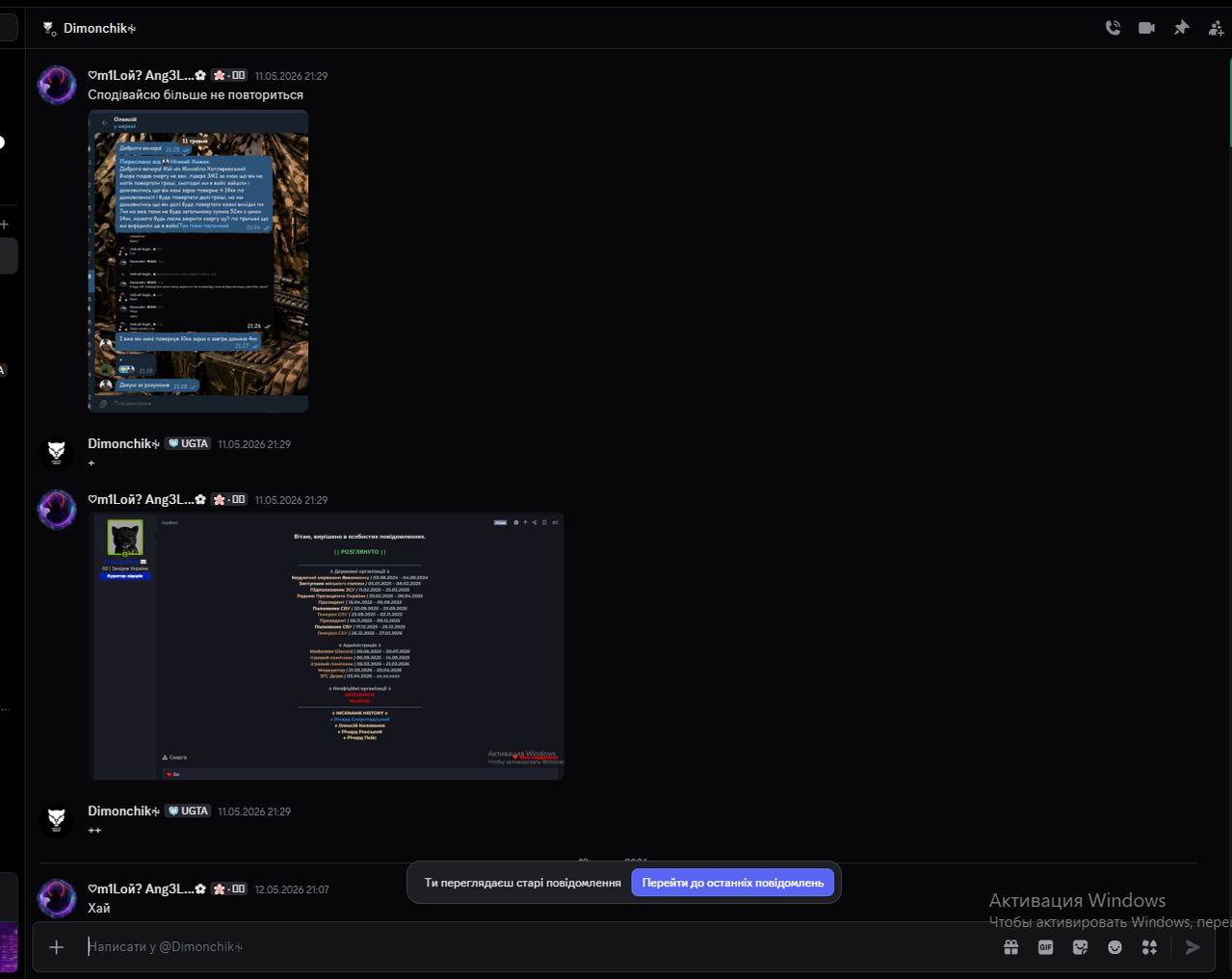
Task: Open the gift Nitro icon
Action: (1010, 947)
